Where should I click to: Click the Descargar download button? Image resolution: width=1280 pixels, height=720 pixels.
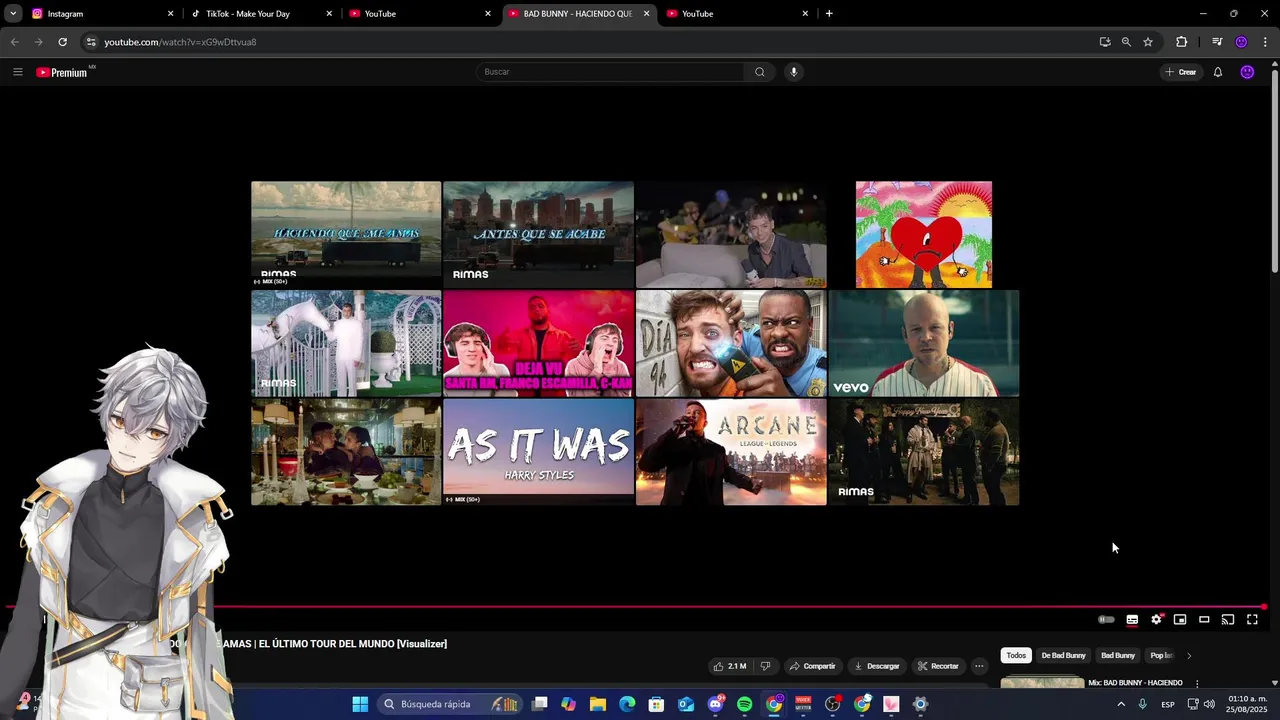tap(877, 666)
